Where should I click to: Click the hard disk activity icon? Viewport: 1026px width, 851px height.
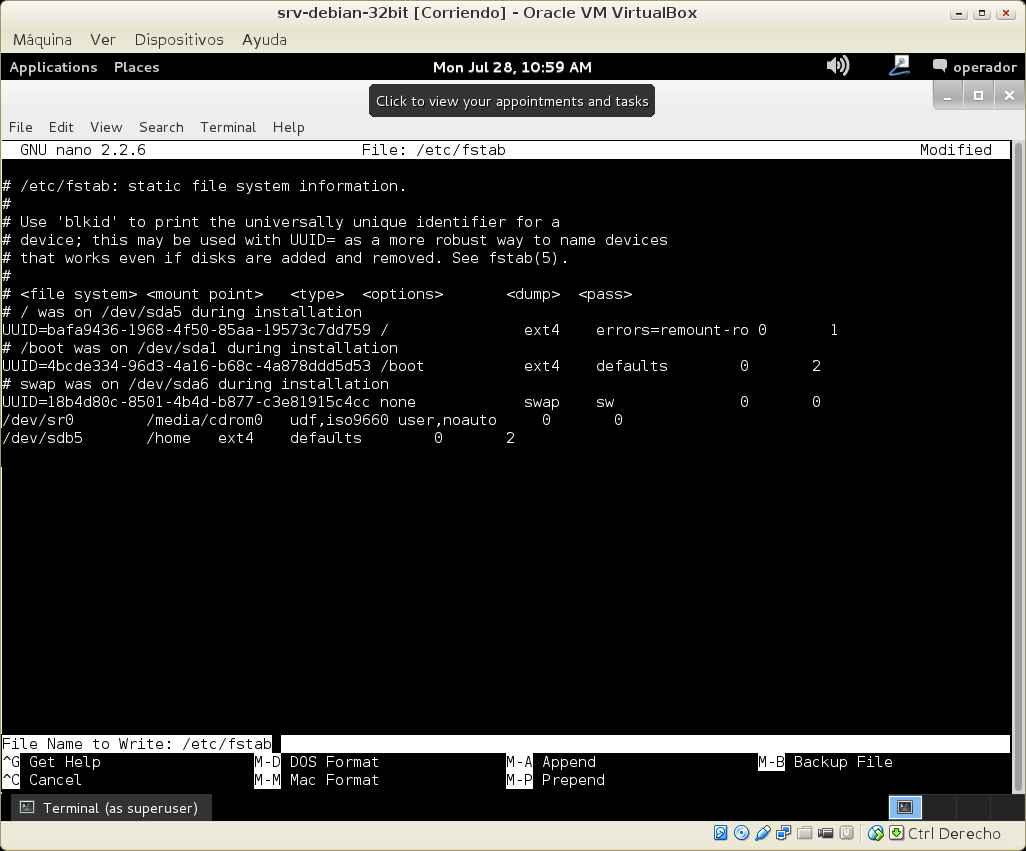[720, 833]
